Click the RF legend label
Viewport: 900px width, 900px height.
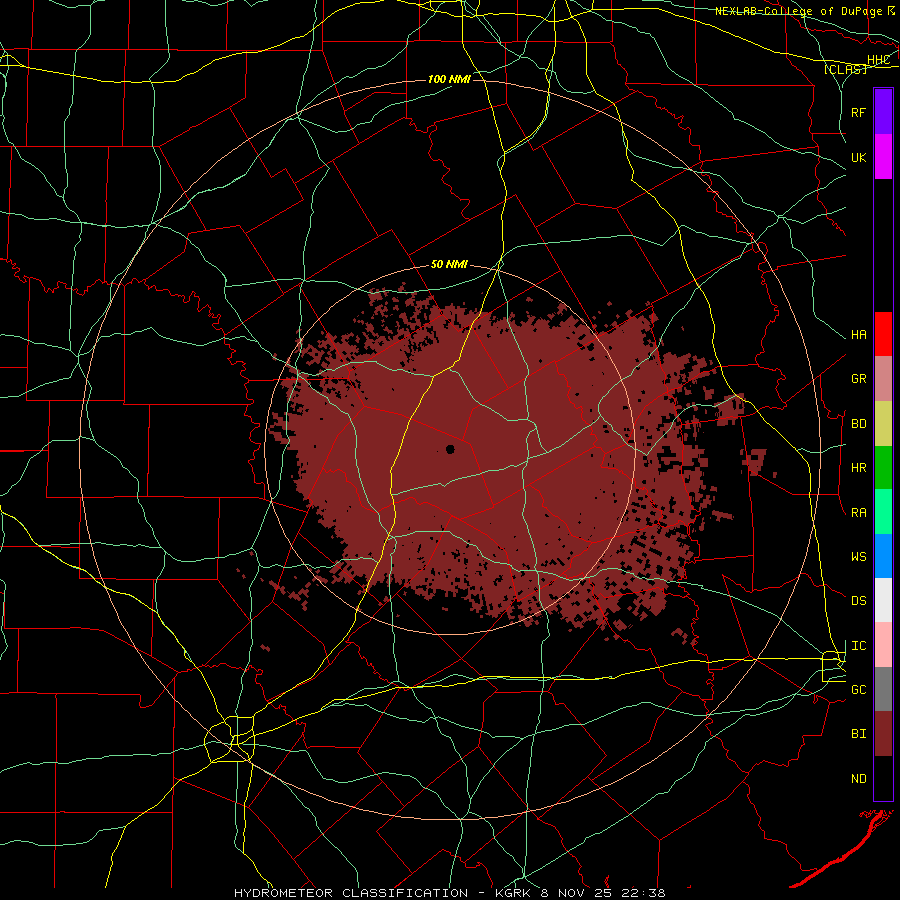(859, 112)
